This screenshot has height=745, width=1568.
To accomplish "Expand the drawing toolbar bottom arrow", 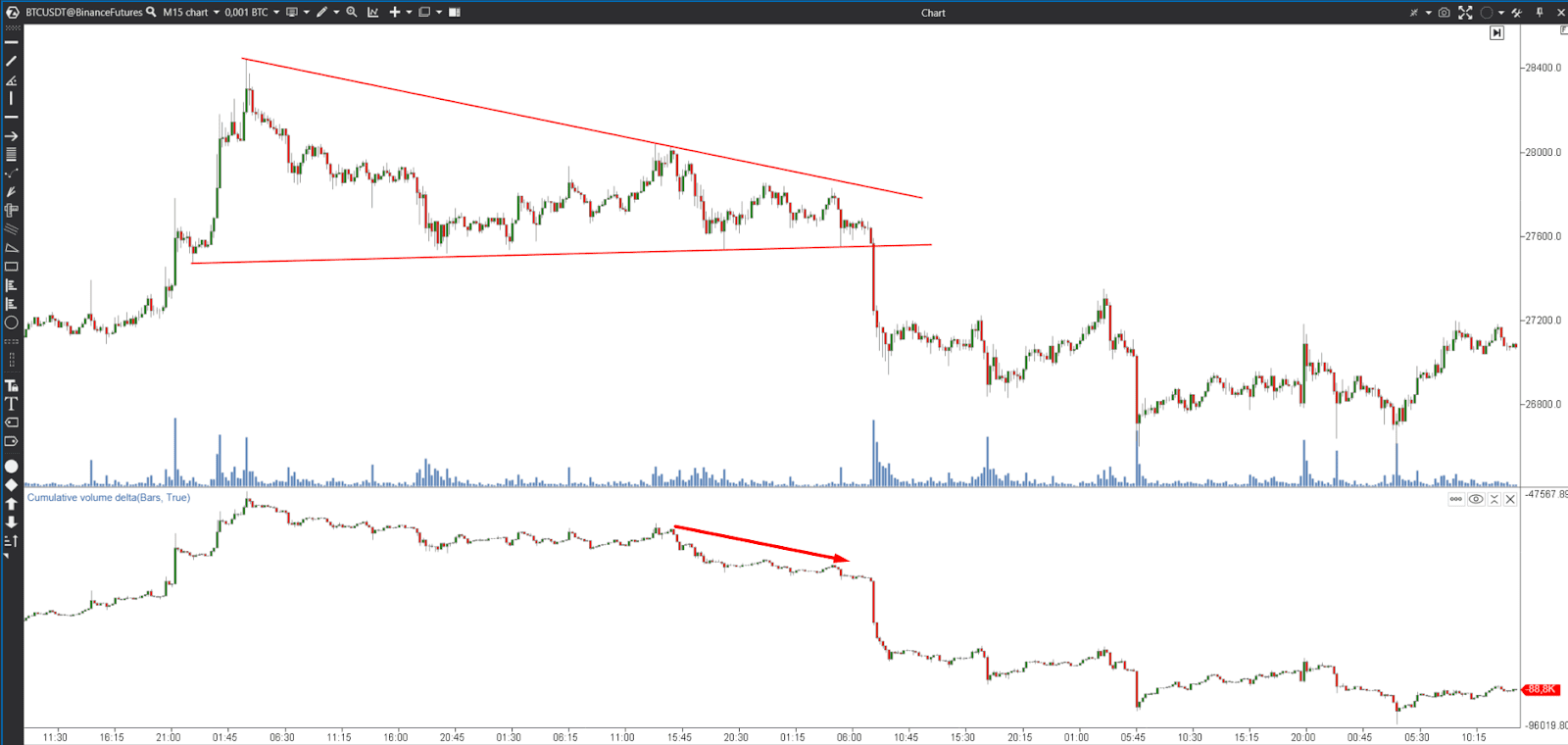I will [6, 556].
